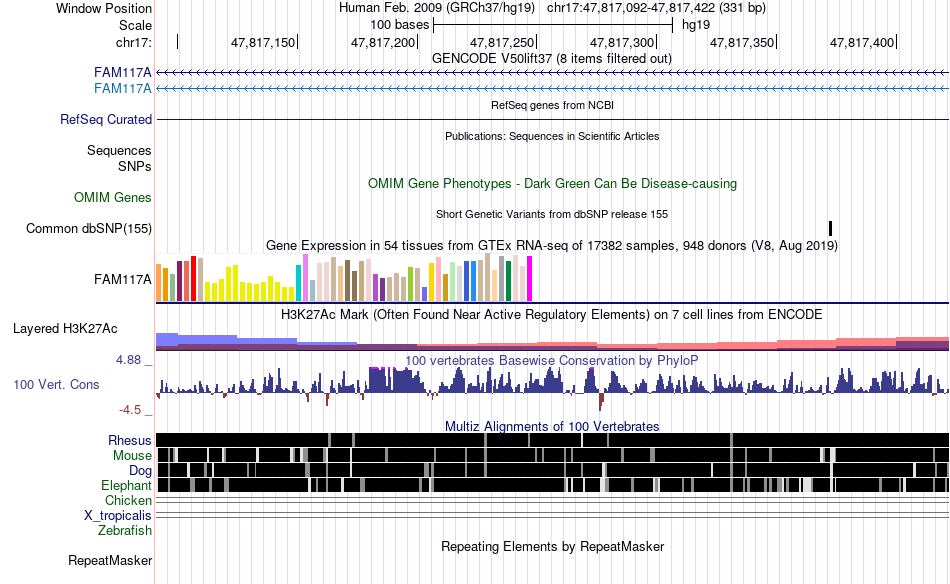The width and height of the screenshot is (950, 584).
Task: Click the RepeatMasker track label
Action: [x=110, y=560]
